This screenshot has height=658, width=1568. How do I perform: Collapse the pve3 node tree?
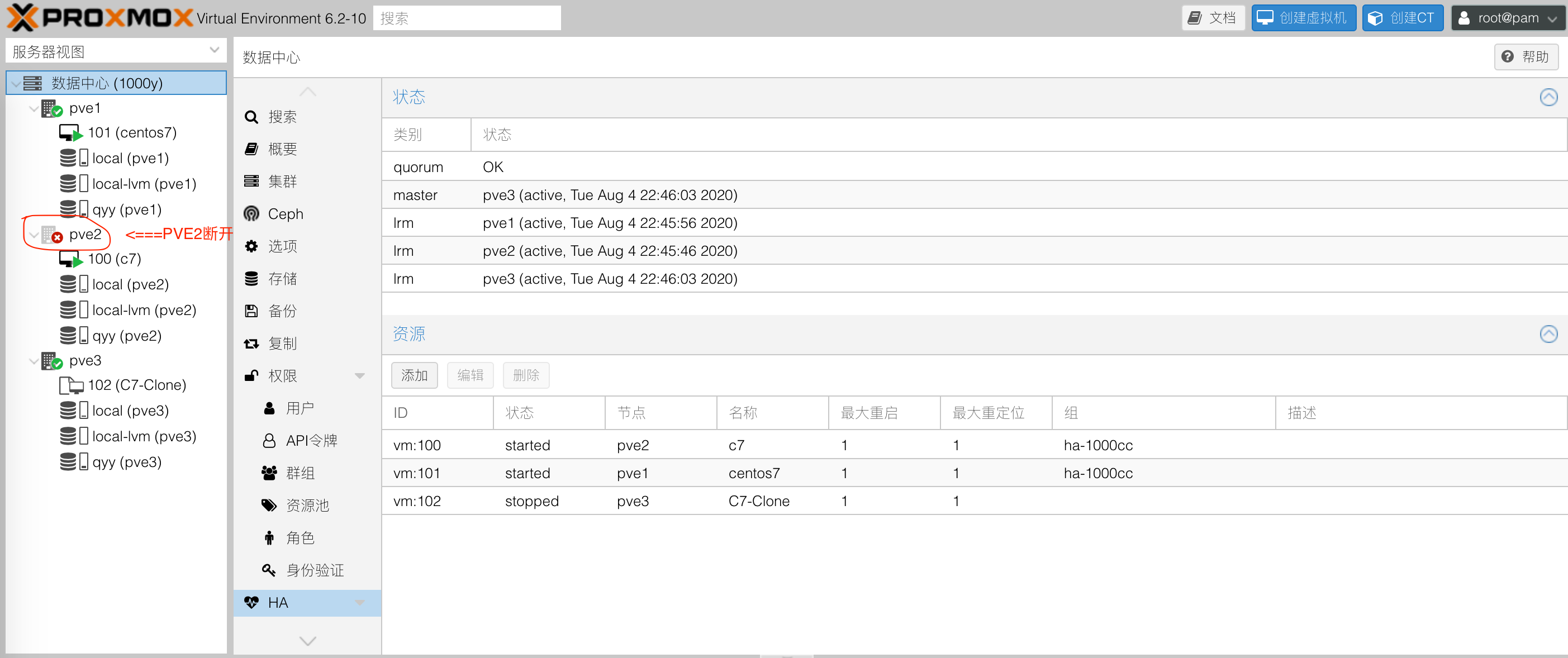(x=34, y=361)
